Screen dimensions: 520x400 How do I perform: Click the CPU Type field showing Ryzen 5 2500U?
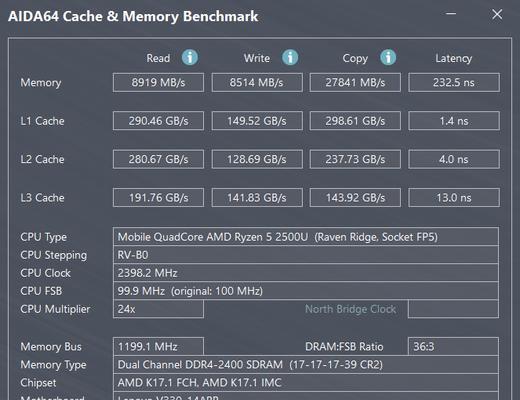306,237
